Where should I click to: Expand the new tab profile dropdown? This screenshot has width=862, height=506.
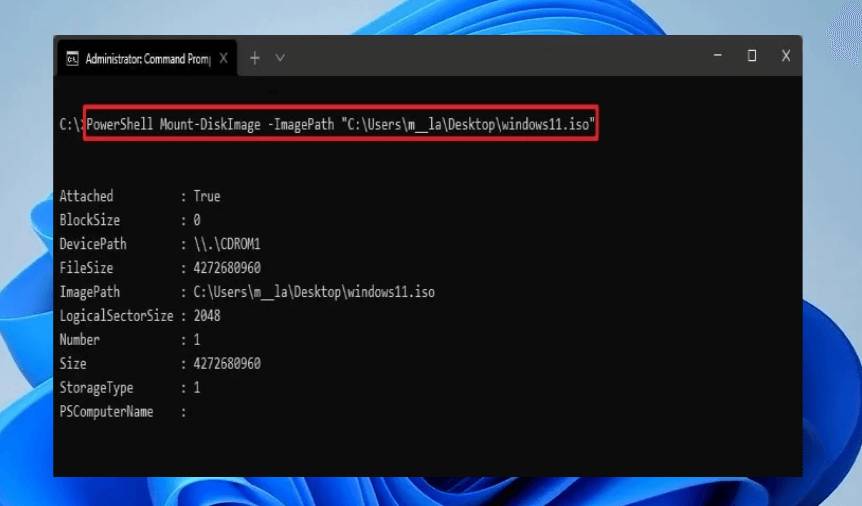(280, 58)
